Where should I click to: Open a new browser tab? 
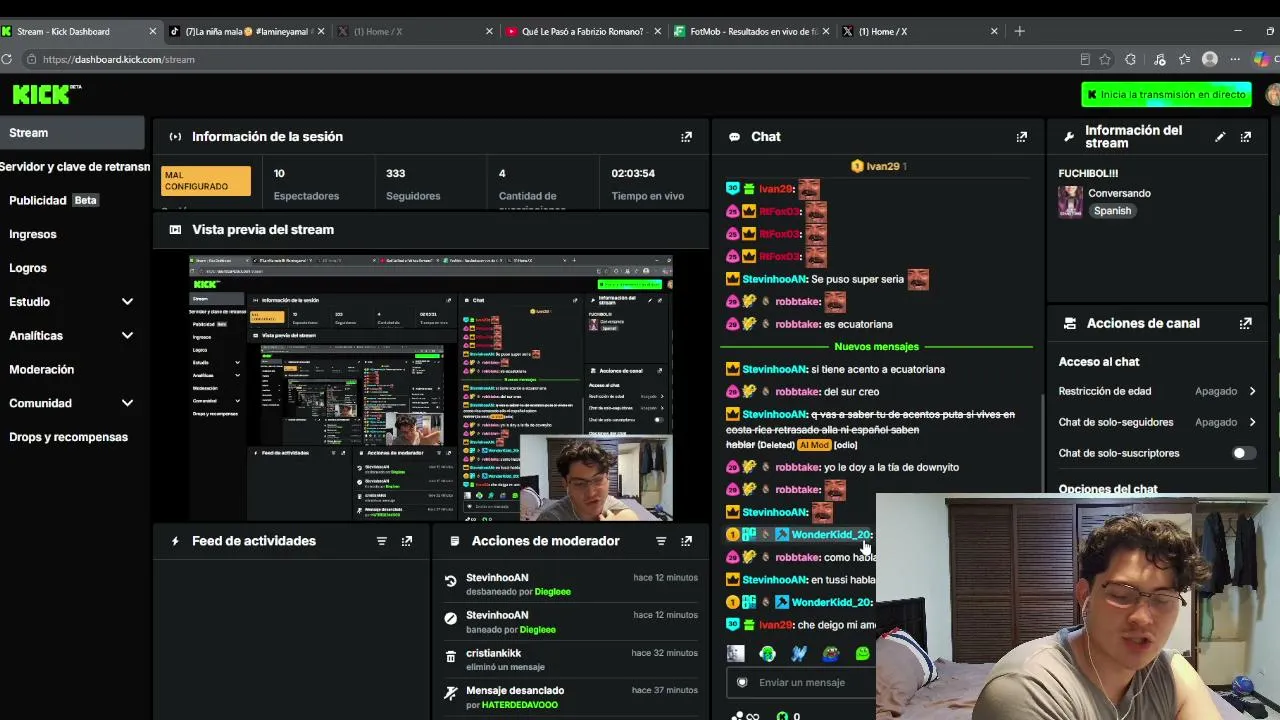coord(1019,31)
